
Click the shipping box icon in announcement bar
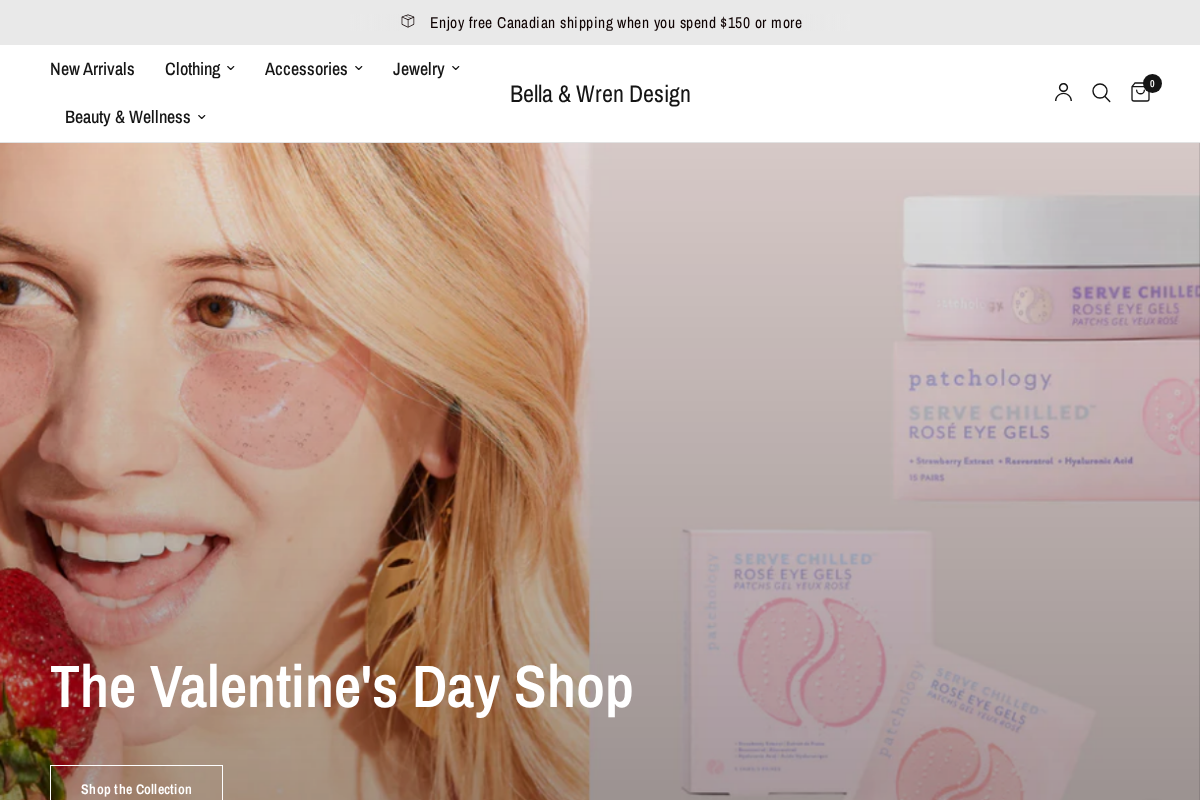(407, 21)
